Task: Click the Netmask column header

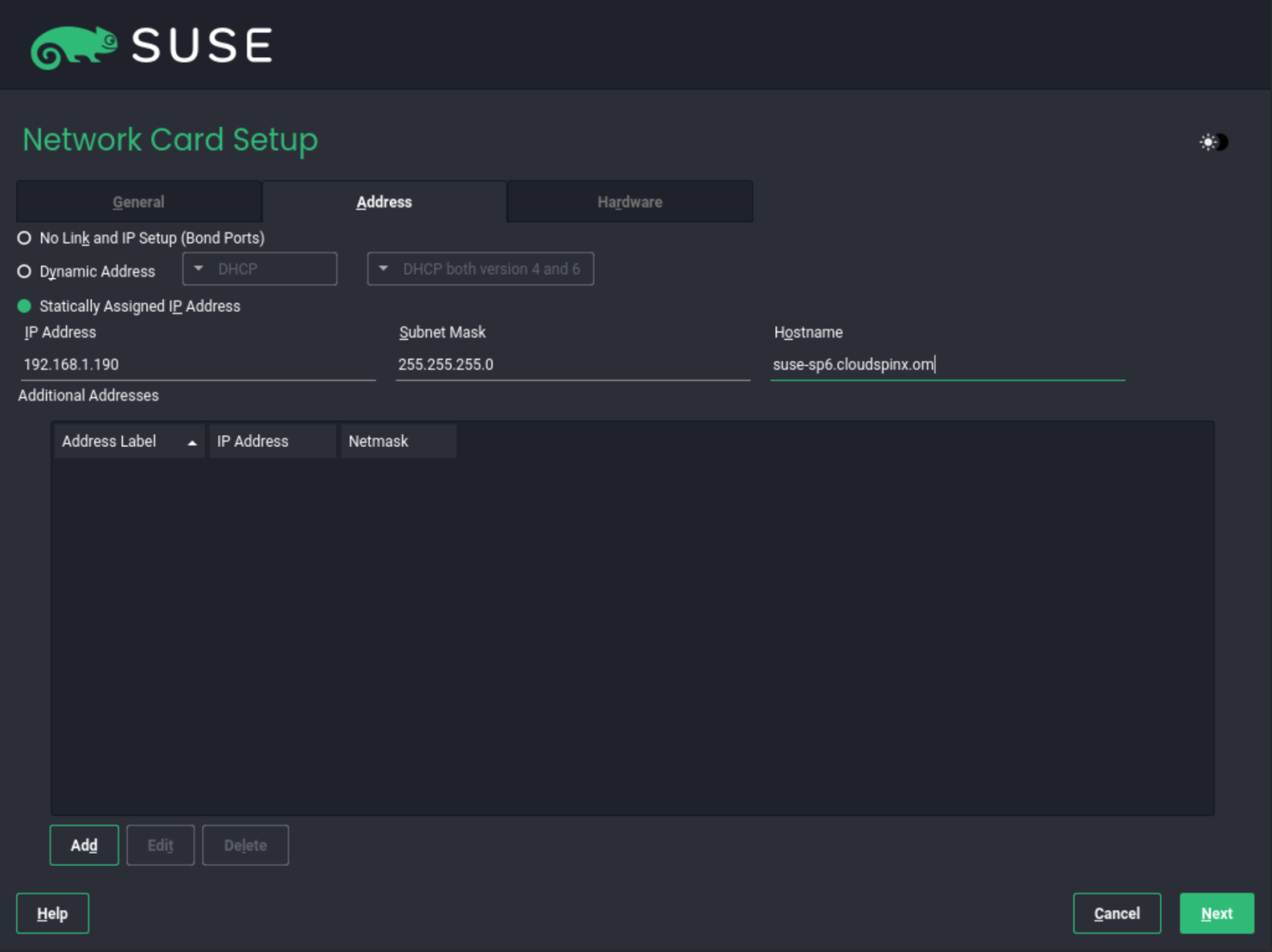Action: (x=378, y=441)
